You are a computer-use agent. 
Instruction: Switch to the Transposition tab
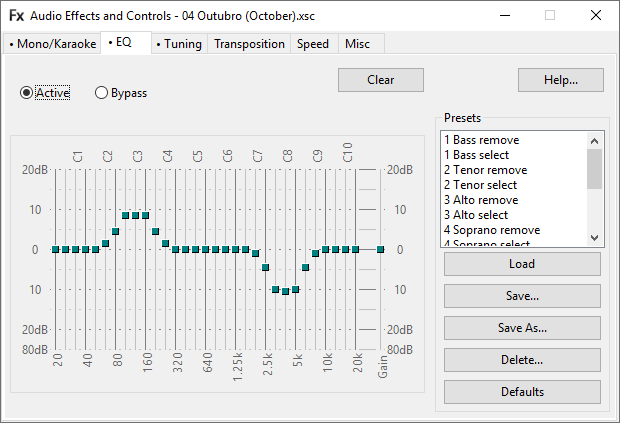coord(249,44)
